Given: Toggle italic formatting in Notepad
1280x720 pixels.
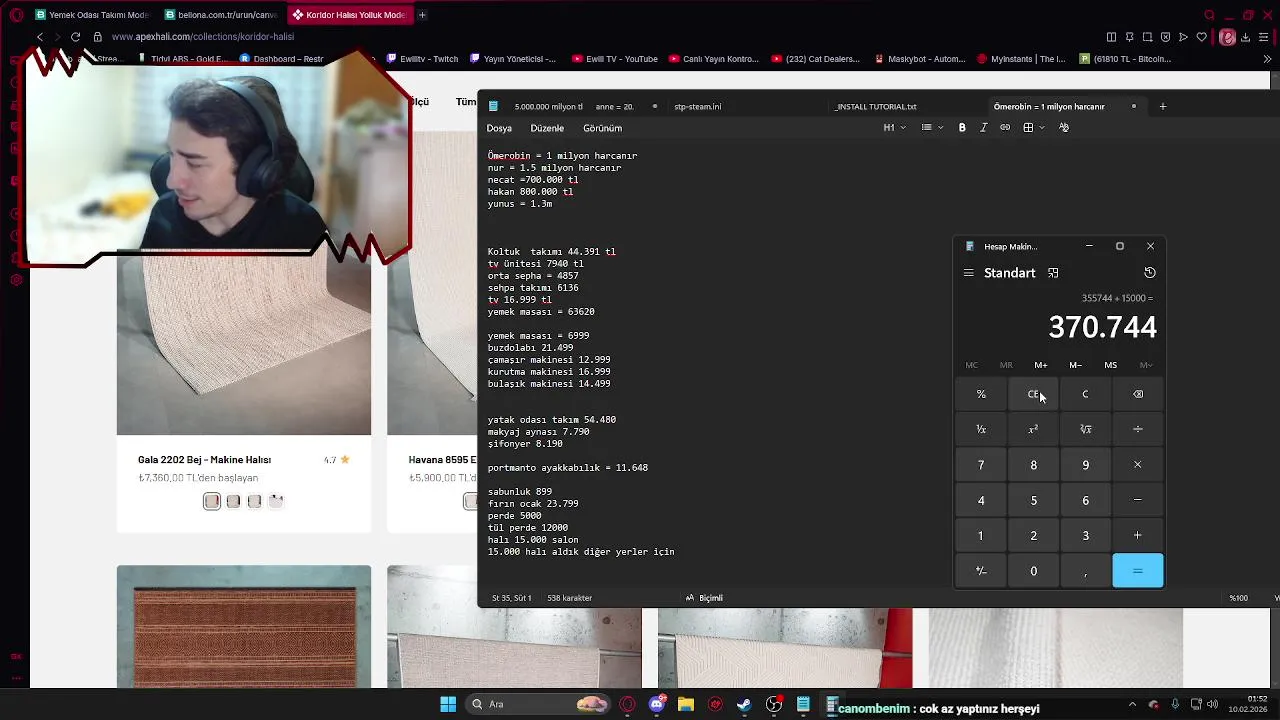Looking at the screenshot, I should [983, 127].
